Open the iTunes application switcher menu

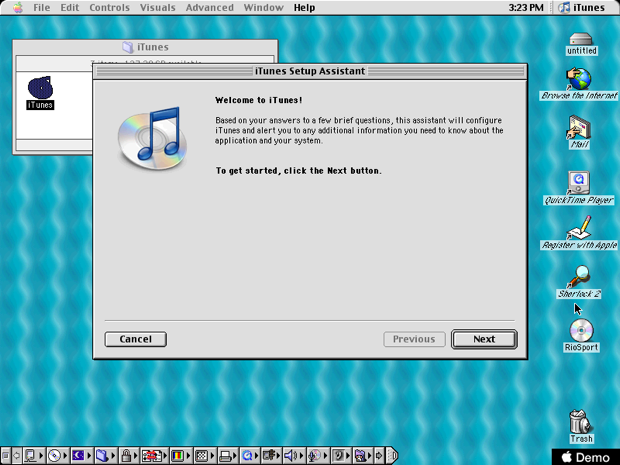pos(582,8)
